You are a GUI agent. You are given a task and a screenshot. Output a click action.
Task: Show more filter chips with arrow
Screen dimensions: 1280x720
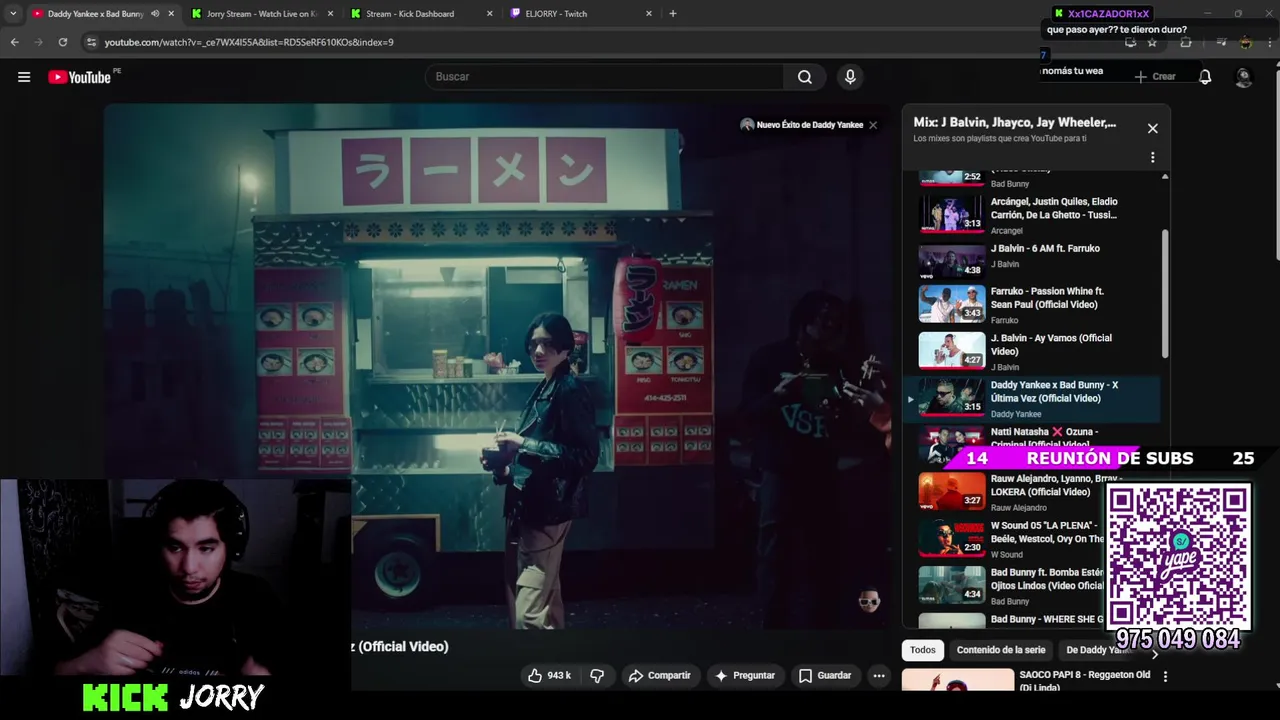click(x=1155, y=654)
